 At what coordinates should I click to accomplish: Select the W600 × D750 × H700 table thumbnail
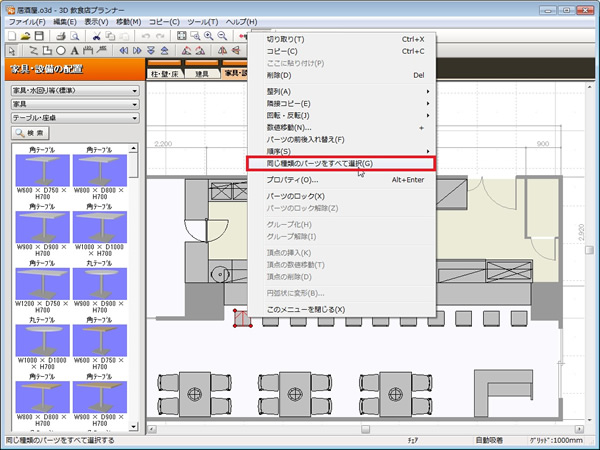coord(40,167)
